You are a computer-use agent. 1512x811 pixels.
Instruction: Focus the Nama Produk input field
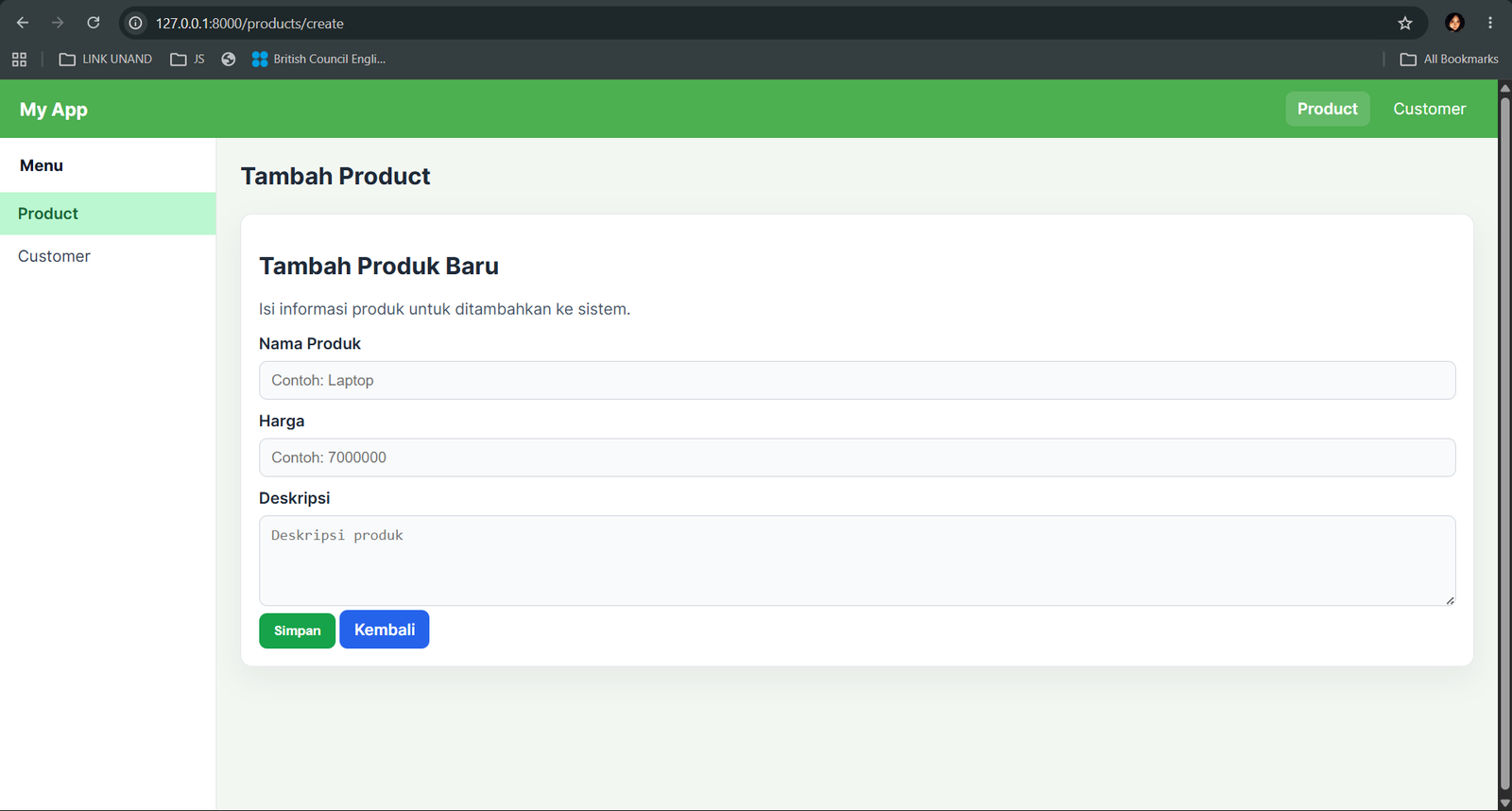(x=857, y=380)
